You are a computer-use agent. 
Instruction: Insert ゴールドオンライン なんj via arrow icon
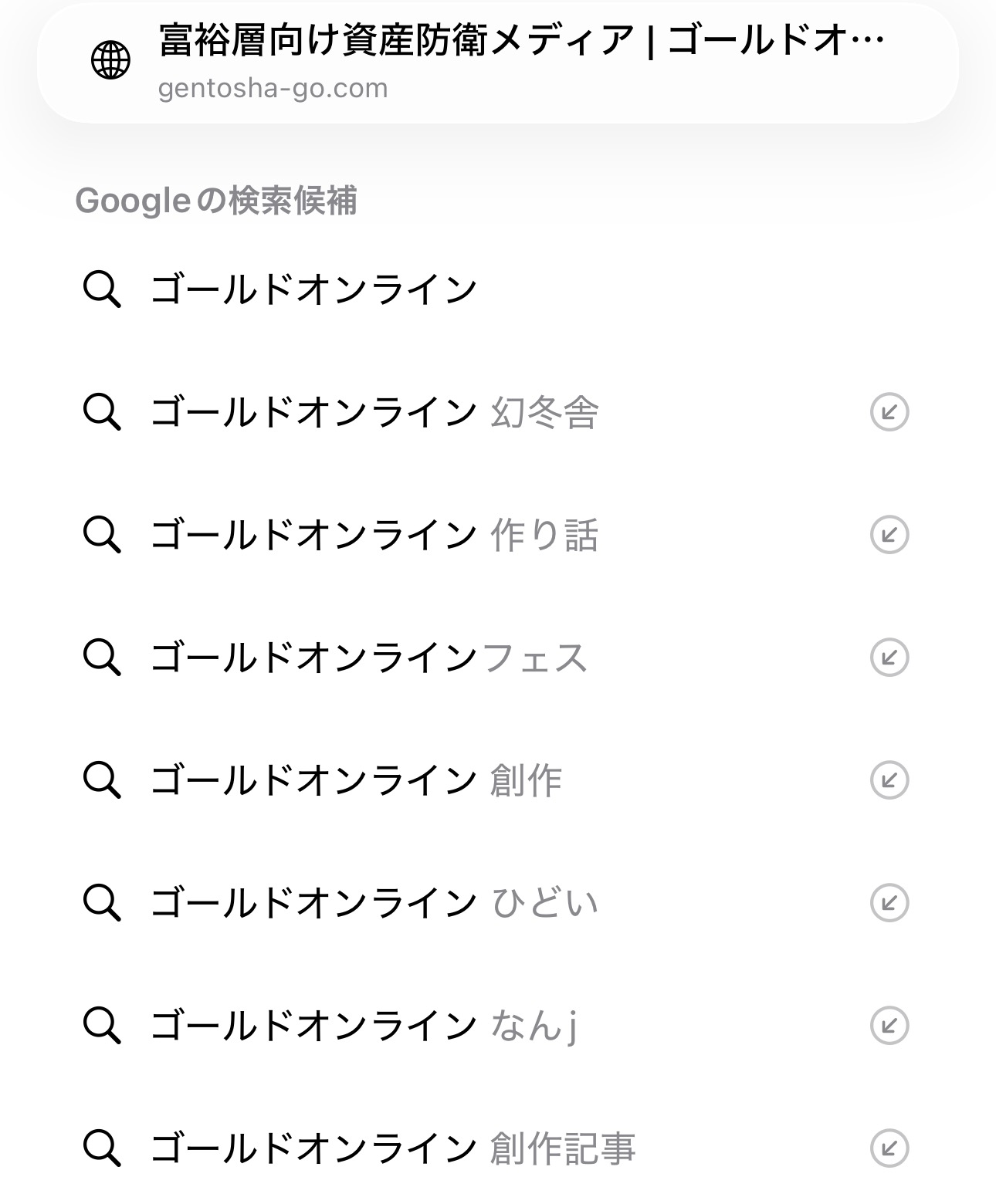click(889, 1026)
